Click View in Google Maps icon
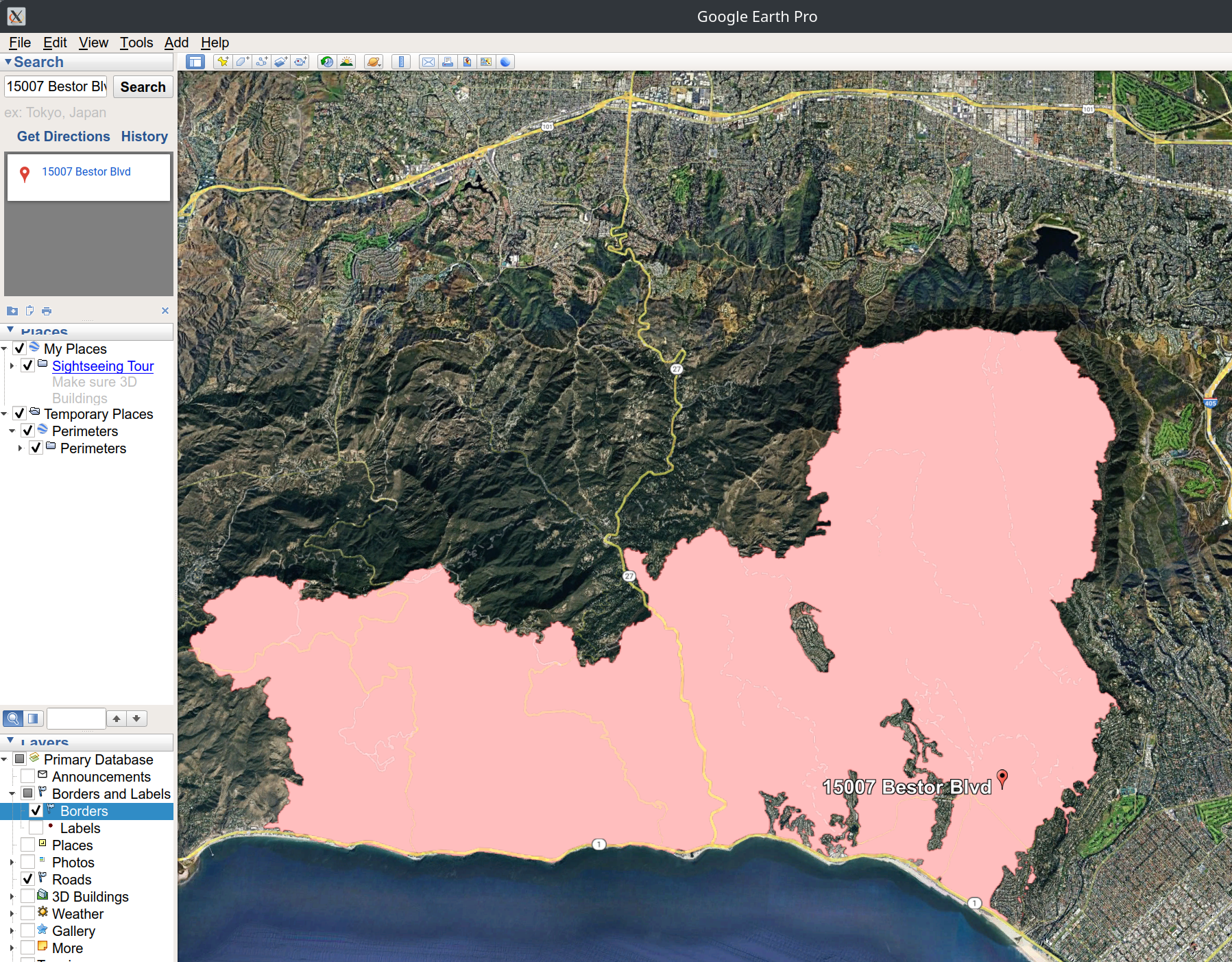 (x=486, y=62)
